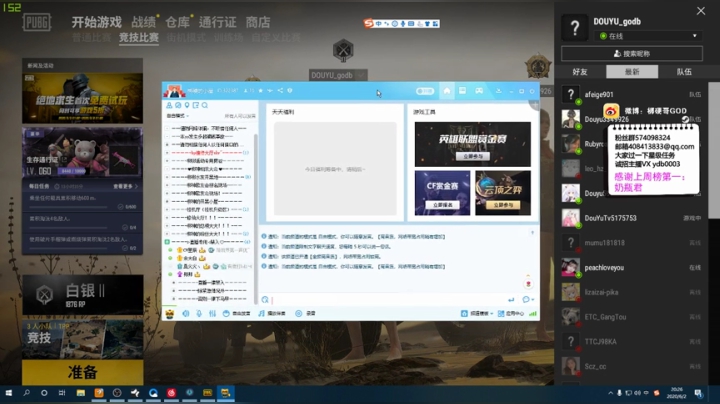Screen dimensions: 720x404
Task: Open the YY channel notes edit icon
Action: click(x=196, y=105)
